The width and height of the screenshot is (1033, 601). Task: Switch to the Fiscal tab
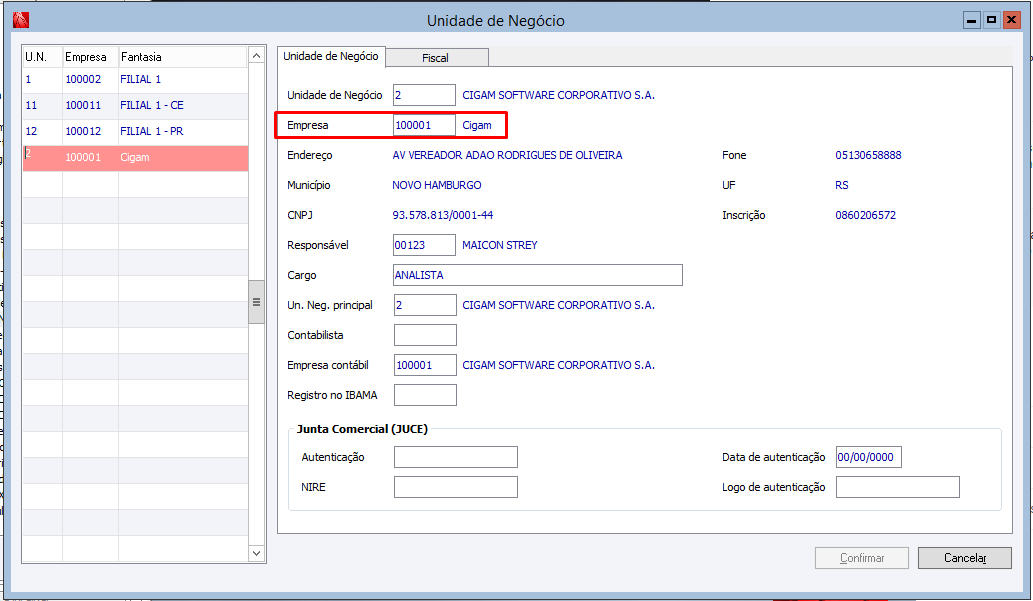click(x=437, y=58)
